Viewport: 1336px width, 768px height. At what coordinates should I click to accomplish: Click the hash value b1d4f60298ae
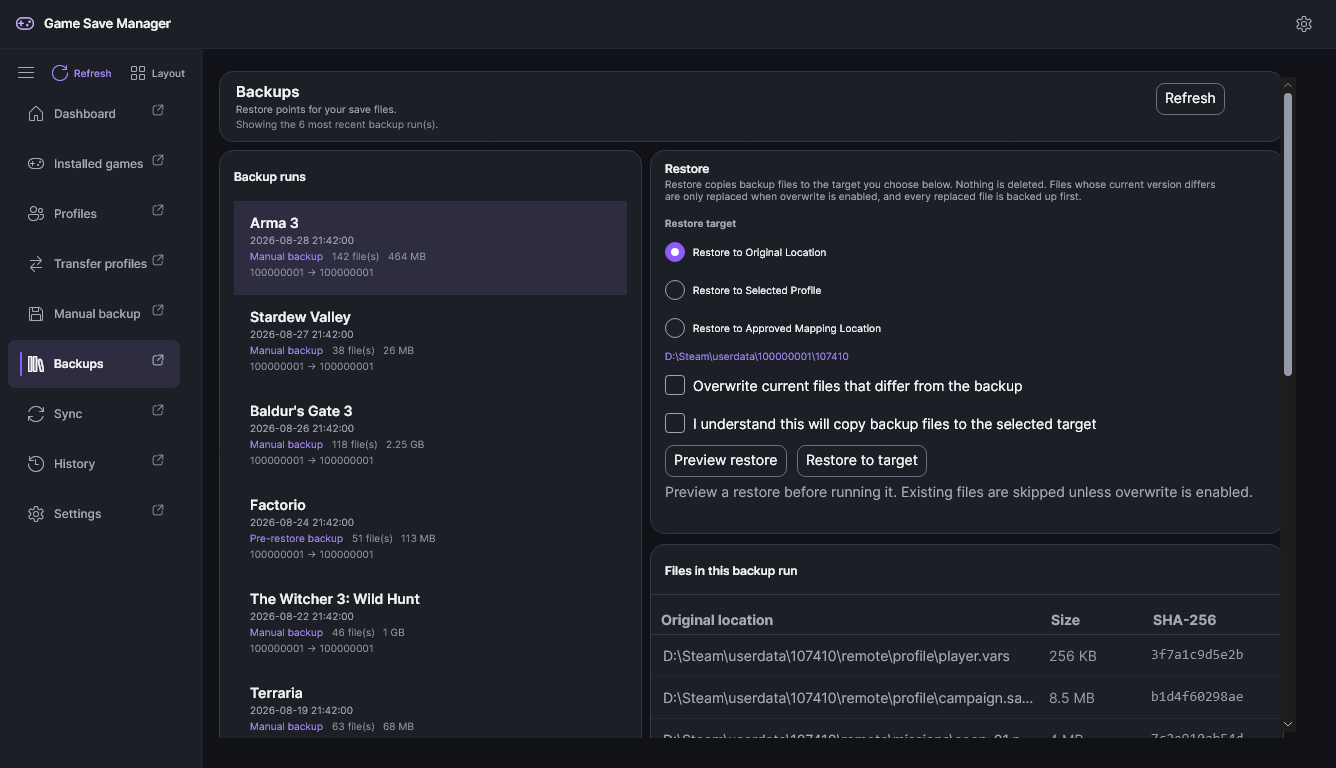pyautogui.click(x=1197, y=697)
